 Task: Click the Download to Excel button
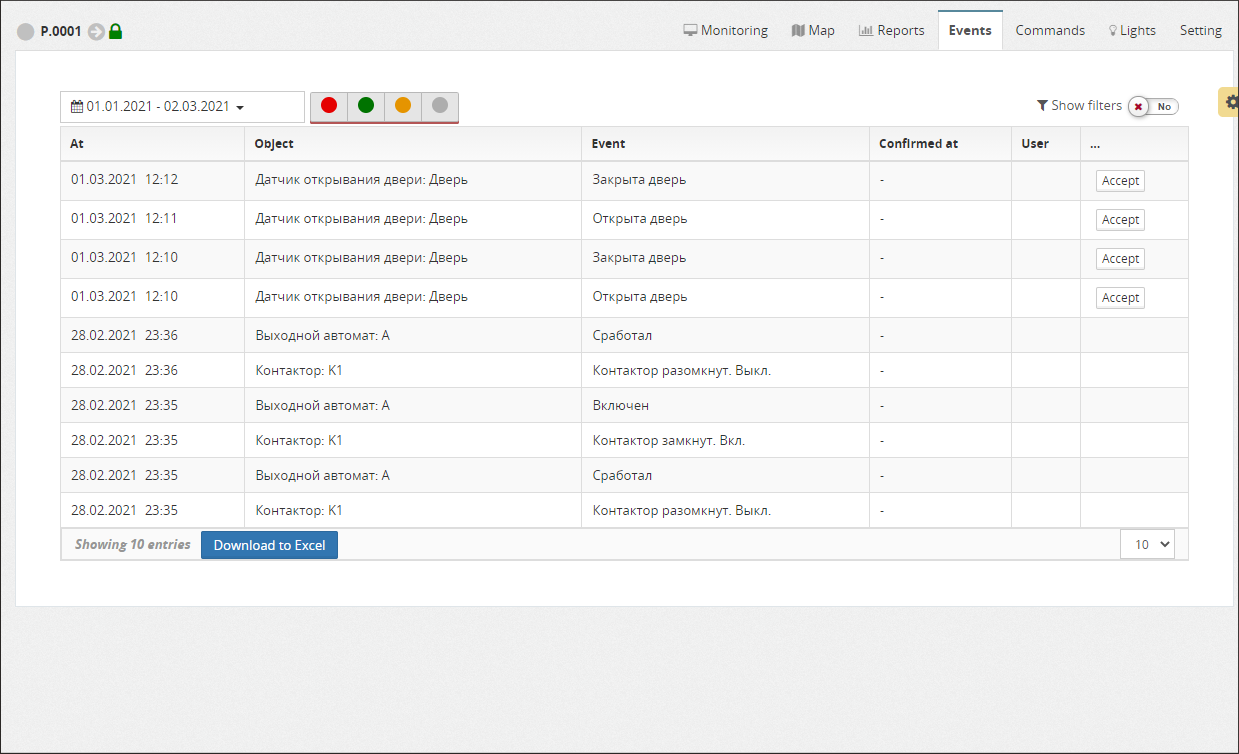269,545
